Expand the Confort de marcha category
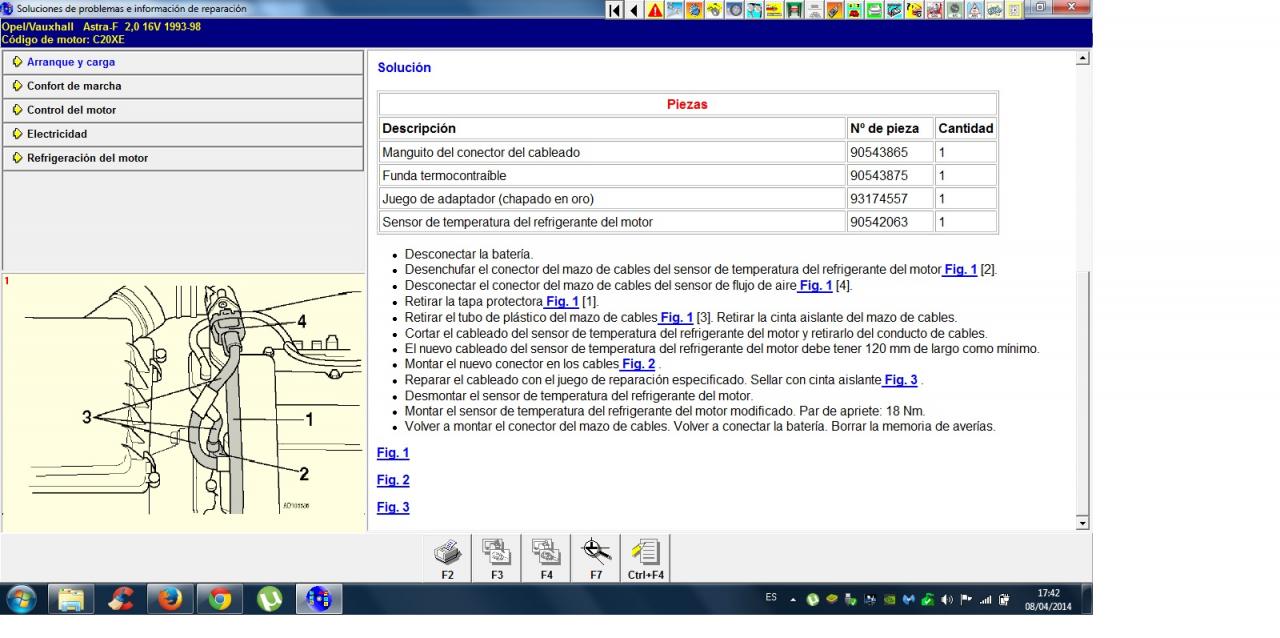Image resolution: width=1280 pixels, height=638 pixels. [x=182, y=86]
